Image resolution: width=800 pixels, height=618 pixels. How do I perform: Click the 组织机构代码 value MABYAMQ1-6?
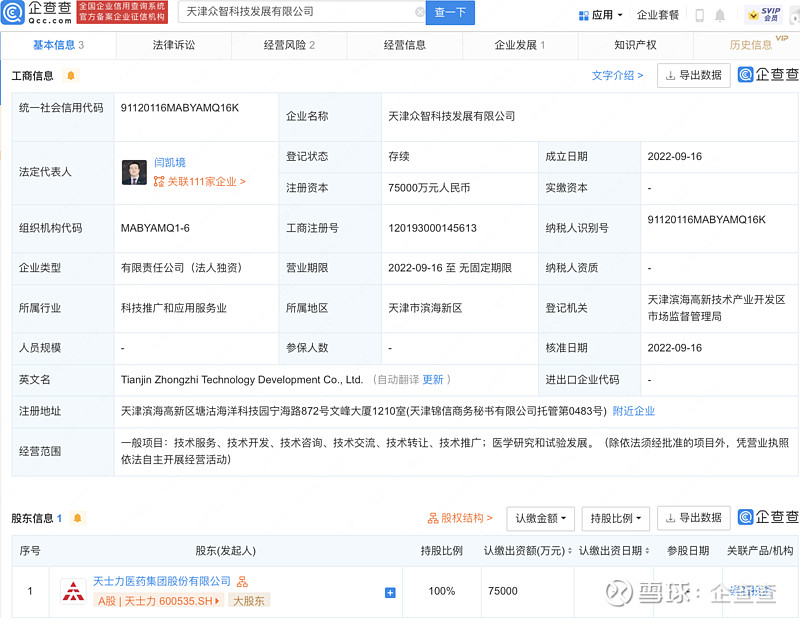(155, 228)
